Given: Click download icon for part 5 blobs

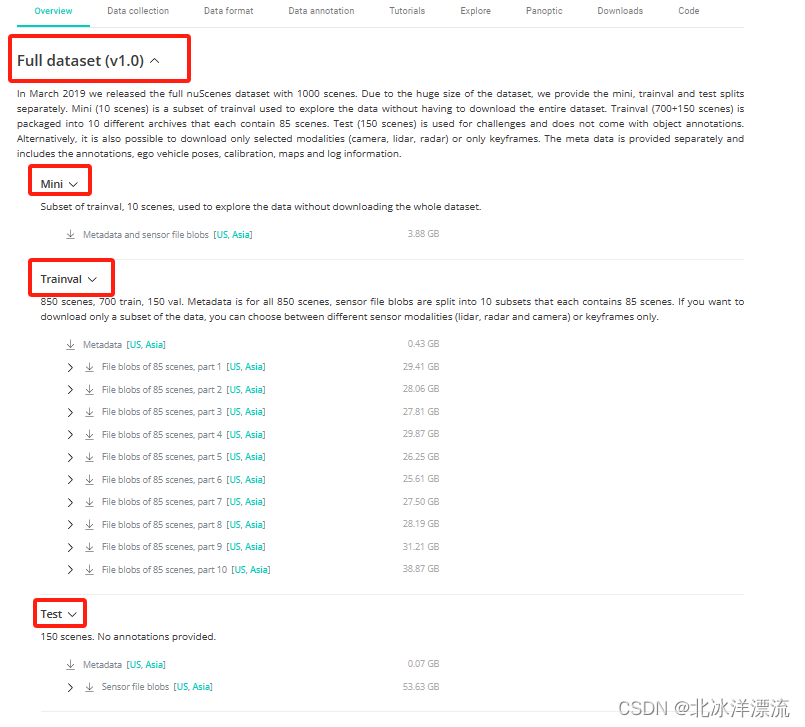Looking at the screenshot, I should [89, 457].
